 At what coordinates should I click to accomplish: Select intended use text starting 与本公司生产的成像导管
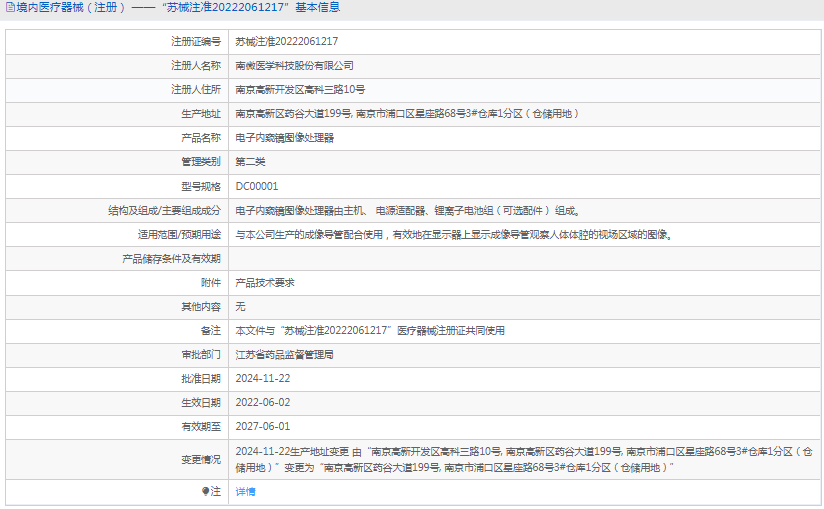point(454,235)
